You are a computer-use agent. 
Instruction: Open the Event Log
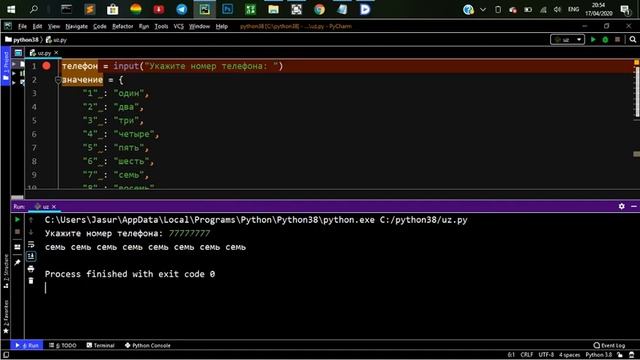pyautogui.click(x=609, y=345)
